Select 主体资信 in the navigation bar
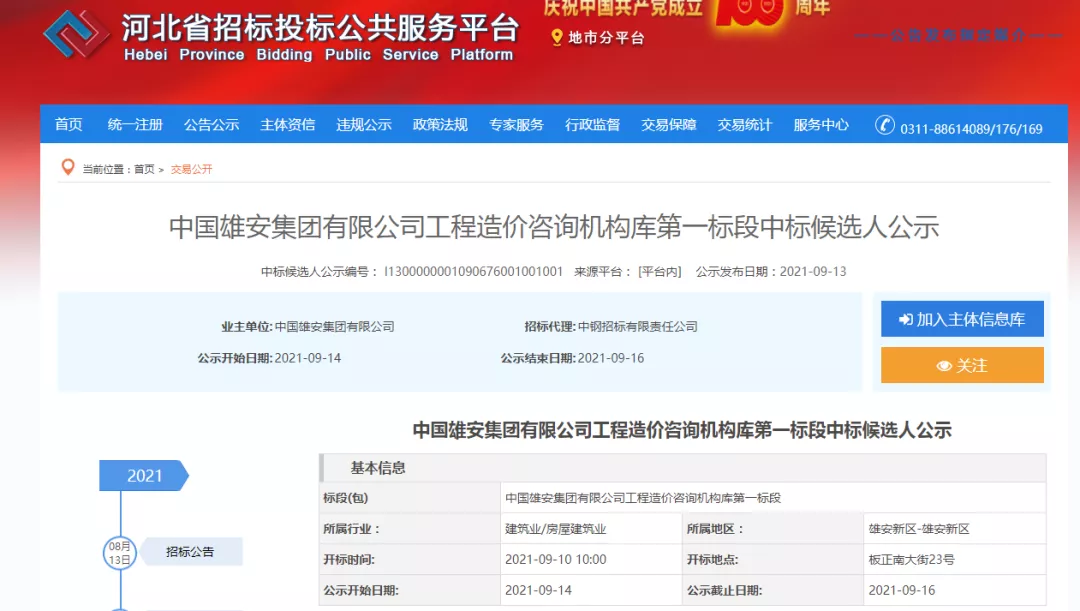 click(x=288, y=125)
